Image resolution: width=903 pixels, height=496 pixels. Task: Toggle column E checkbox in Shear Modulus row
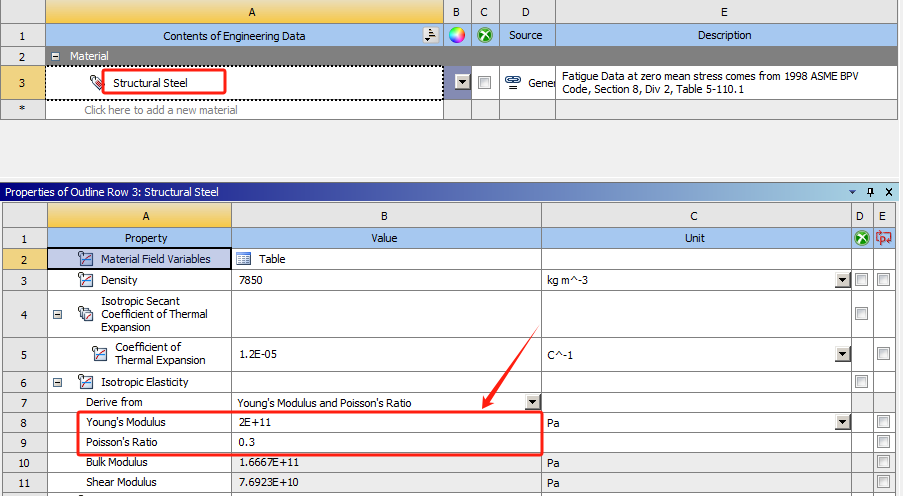[883, 481]
